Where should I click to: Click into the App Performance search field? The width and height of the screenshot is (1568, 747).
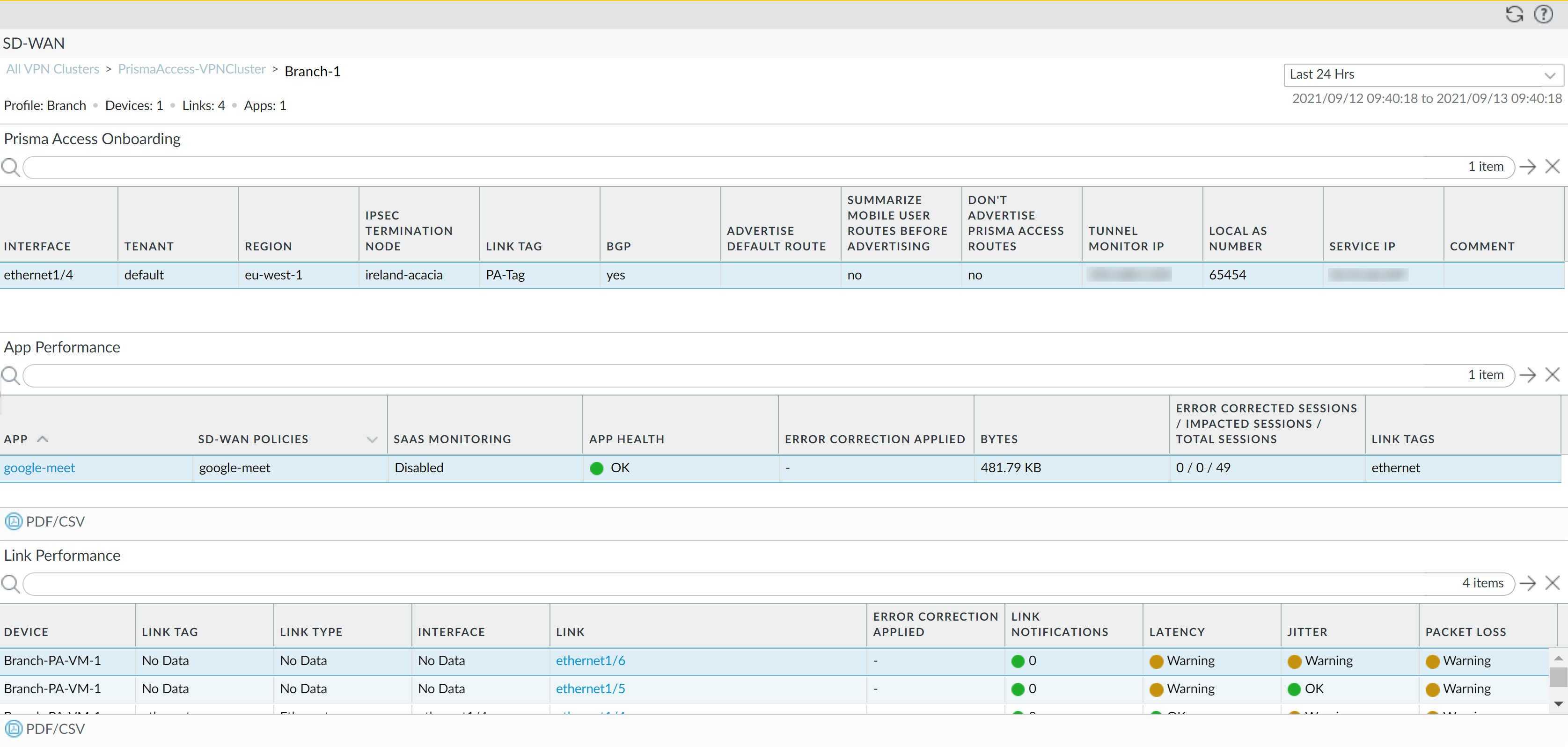731,375
